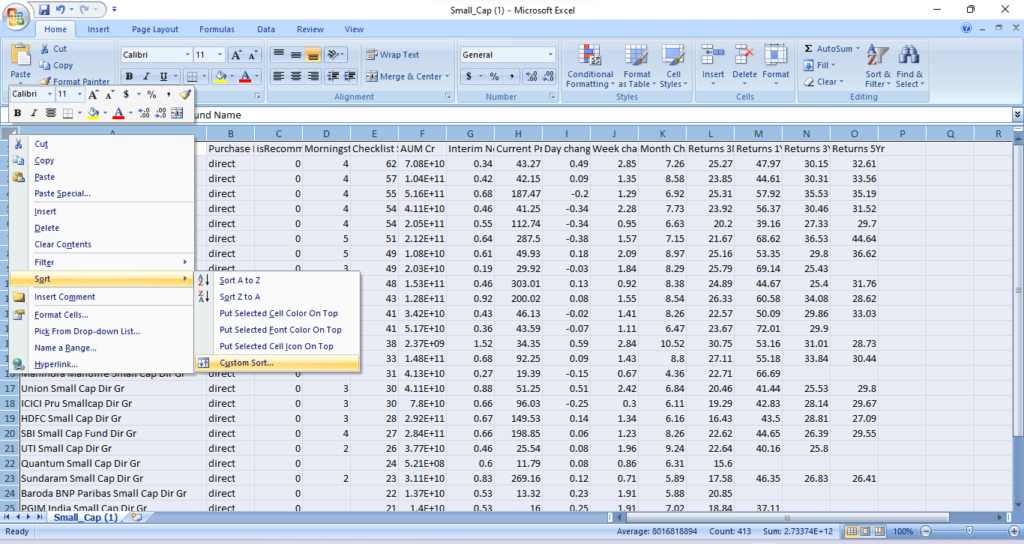Click the insert new worksheet tab icon
Screen dimensions: 1024x544
[136, 517]
